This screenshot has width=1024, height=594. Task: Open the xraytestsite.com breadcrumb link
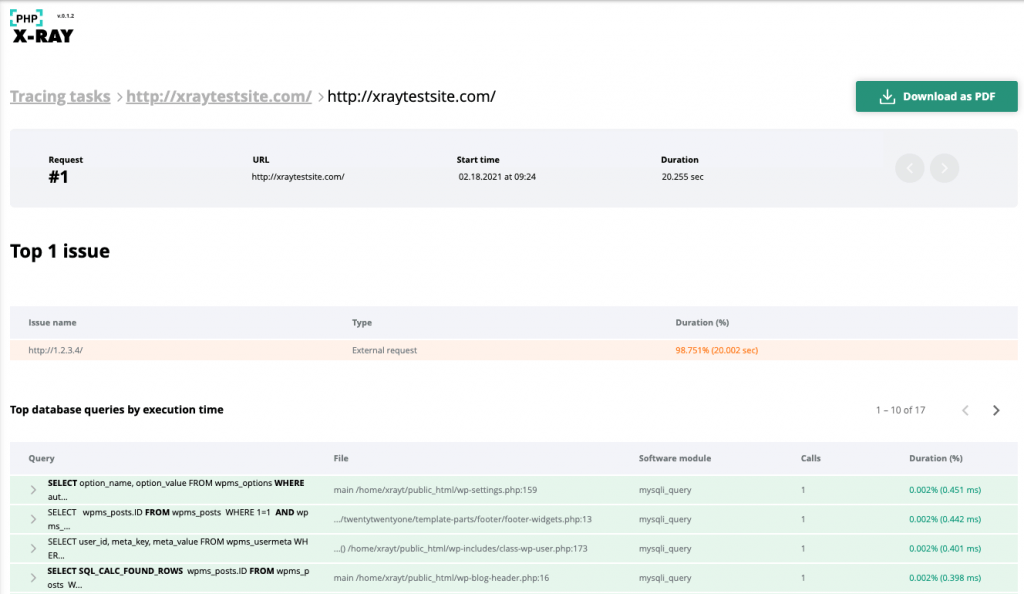(x=219, y=96)
